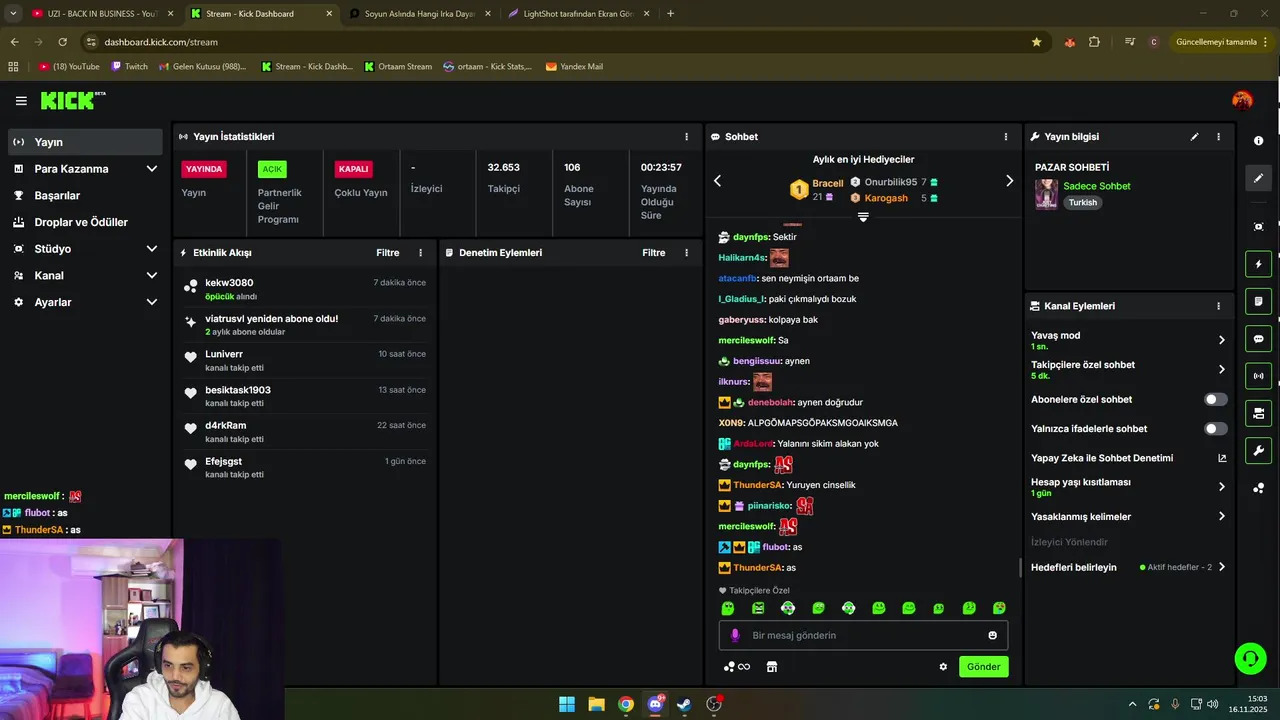Switch to the Soyun Aslında Hangi Irka browser tab
The image size is (1280, 720).
[x=419, y=14]
